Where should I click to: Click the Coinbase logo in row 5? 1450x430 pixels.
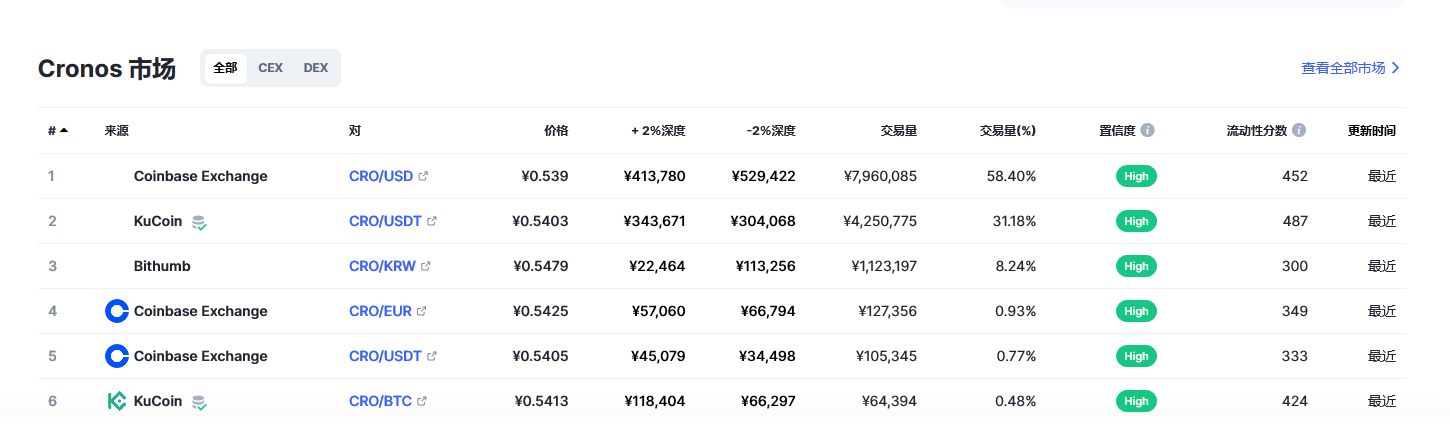point(117,356)
